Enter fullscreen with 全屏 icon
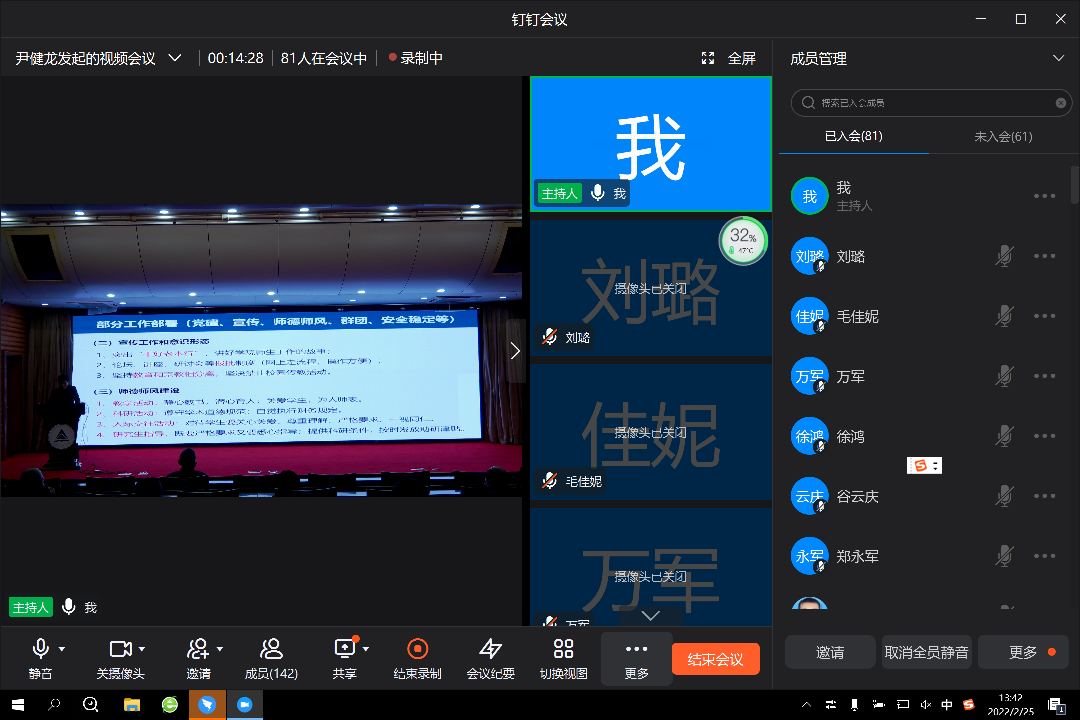Image resolution: width=1080 pixels, height=720 pixels. point(709,58)
